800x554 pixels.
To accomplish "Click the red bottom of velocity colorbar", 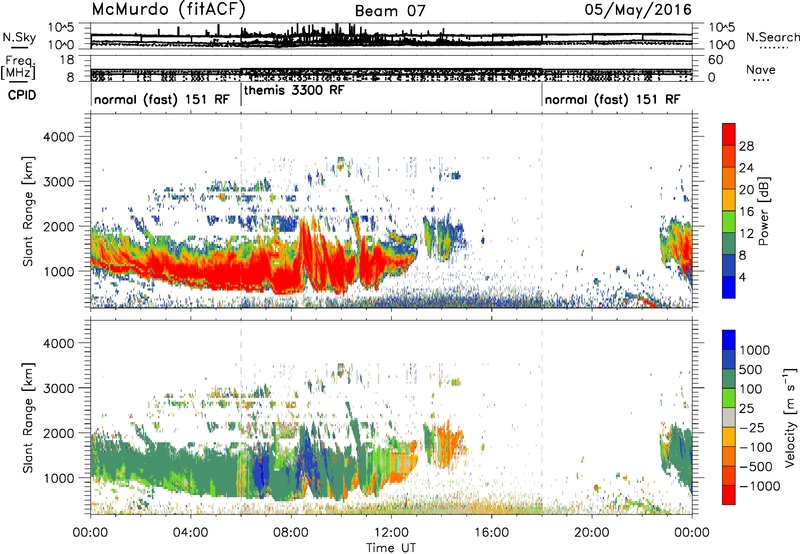I will 729,495.
